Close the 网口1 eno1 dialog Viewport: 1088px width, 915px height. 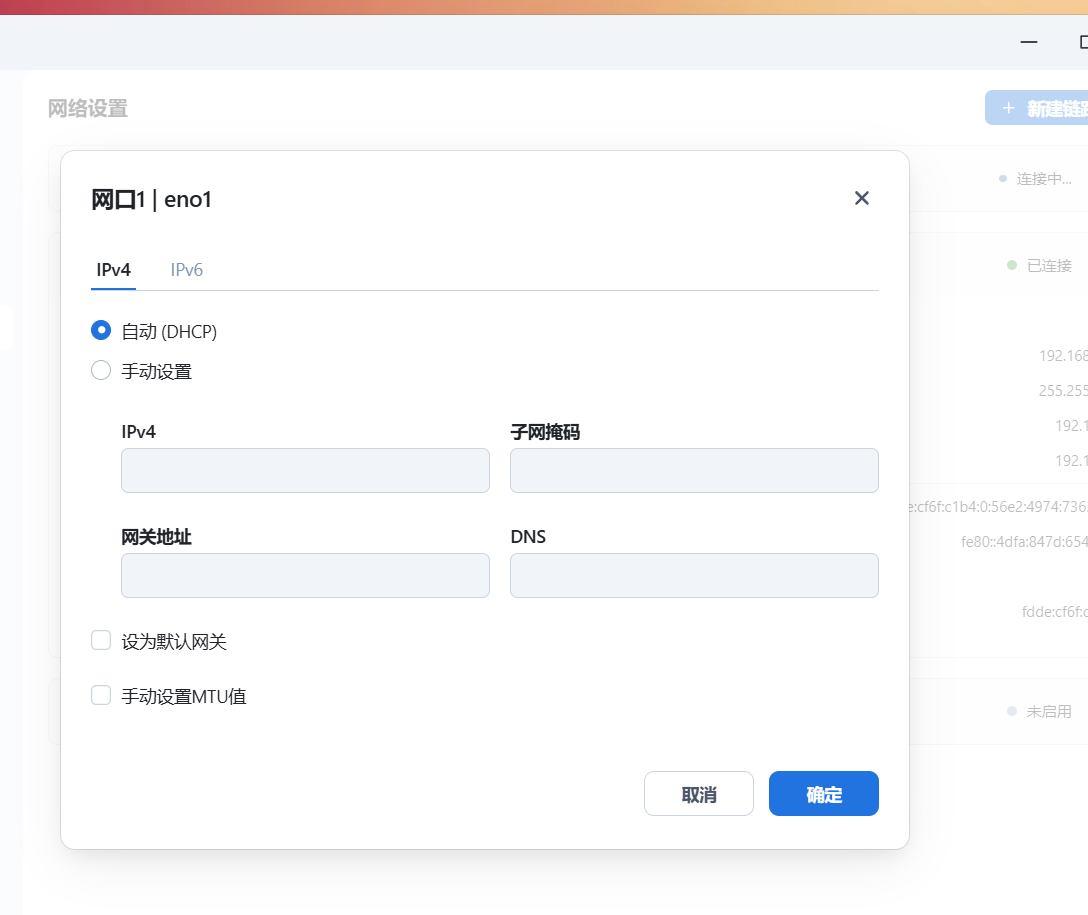(x=862, y=198)
